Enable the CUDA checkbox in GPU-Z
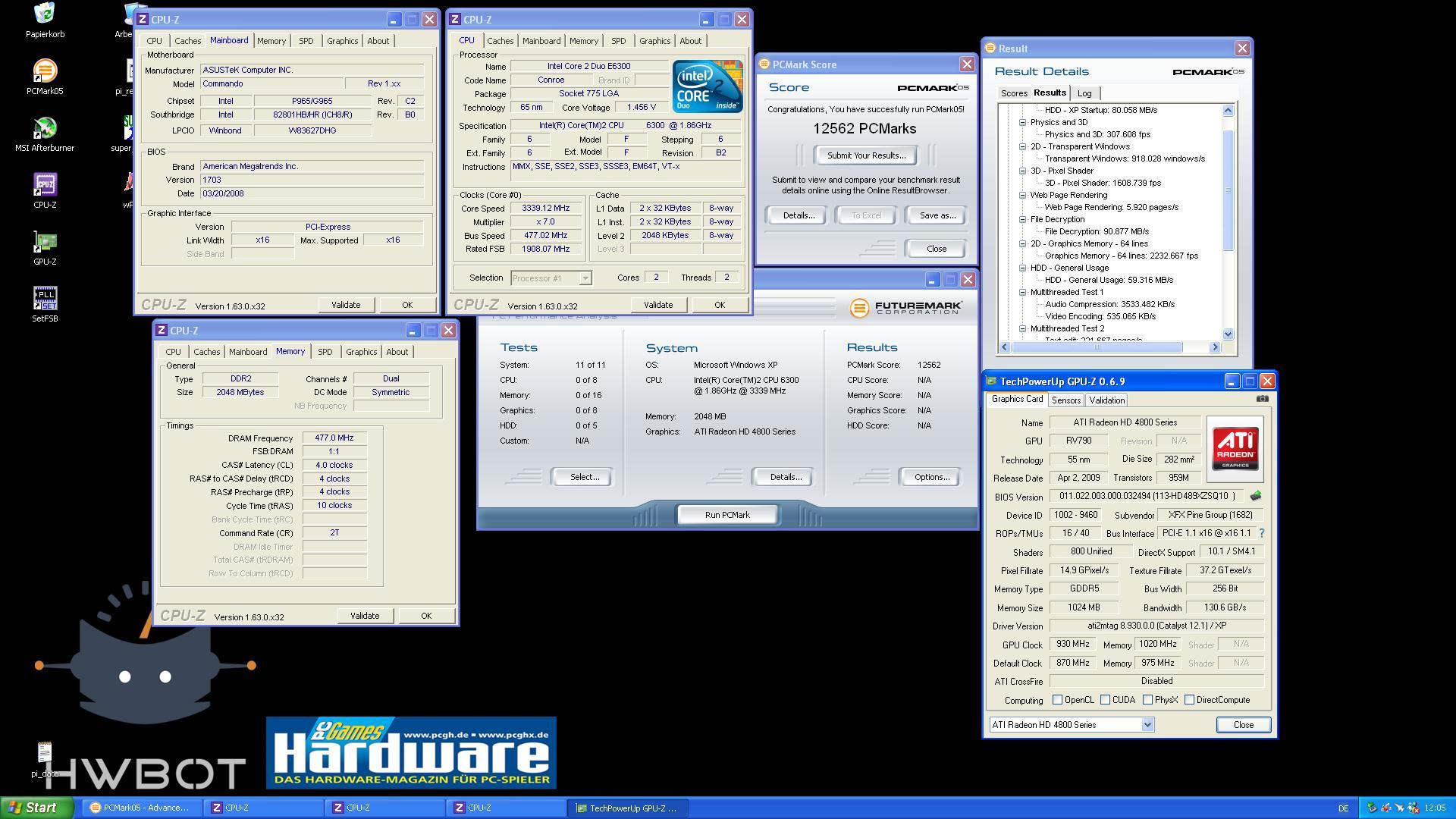 pyautogui.click(x=1105, y=700)
